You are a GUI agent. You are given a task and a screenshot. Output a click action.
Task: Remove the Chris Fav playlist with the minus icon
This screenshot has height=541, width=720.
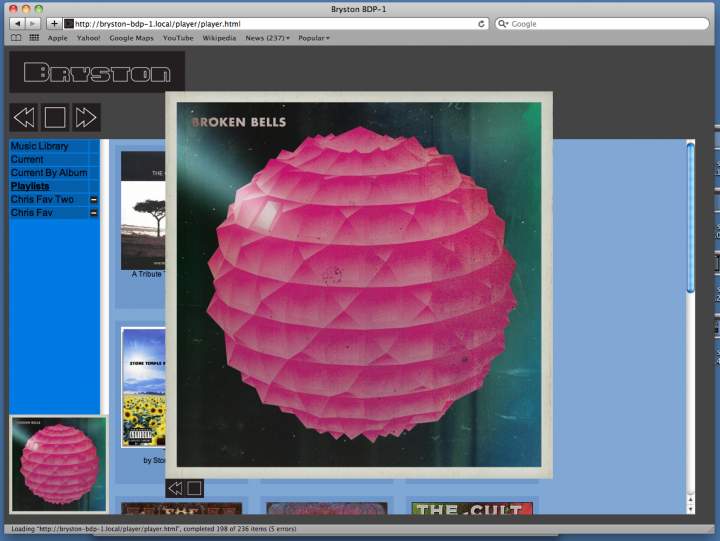94,213
